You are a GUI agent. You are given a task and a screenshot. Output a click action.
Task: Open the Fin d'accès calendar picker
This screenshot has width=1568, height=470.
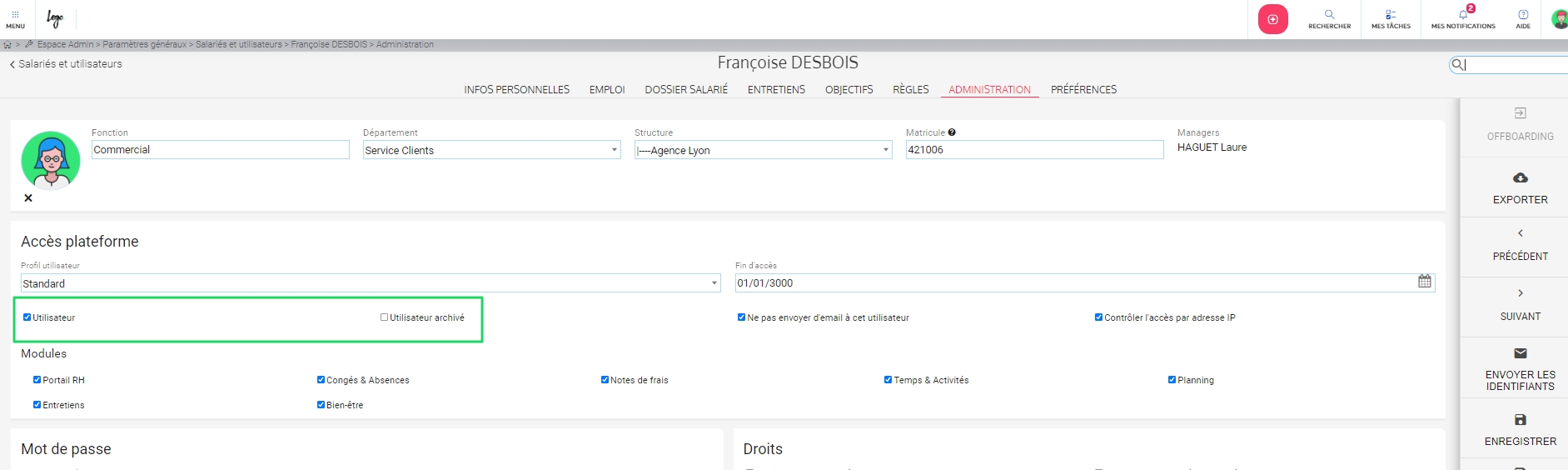[x=1424, y=282]
